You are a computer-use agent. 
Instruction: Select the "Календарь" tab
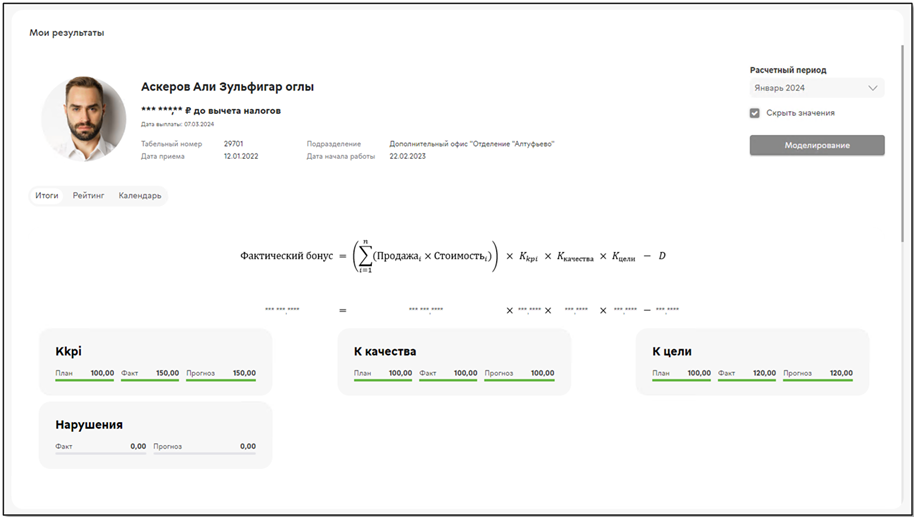[140, 196]
